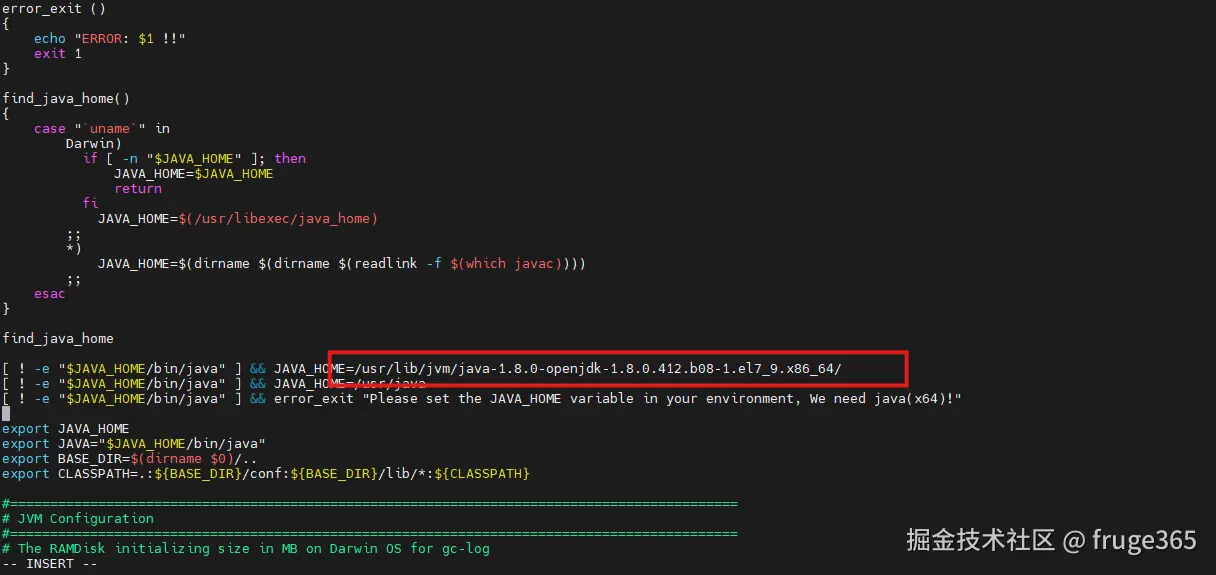This screenshot has width=1216, height=575.
Task: Place cursor on echo "ERROR: $1 !!" line
Action: 110,38
